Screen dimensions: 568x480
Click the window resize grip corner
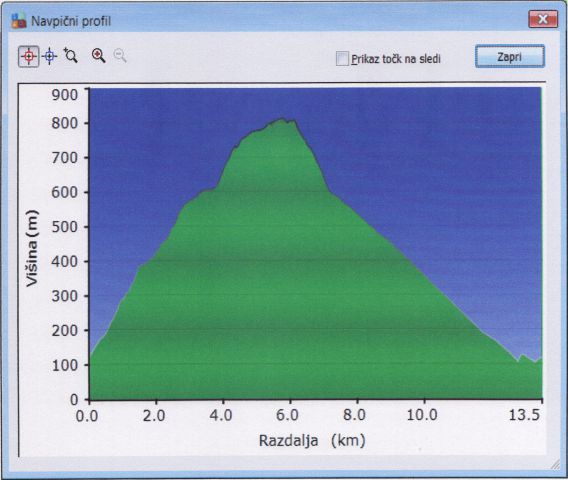coord(555,465)
